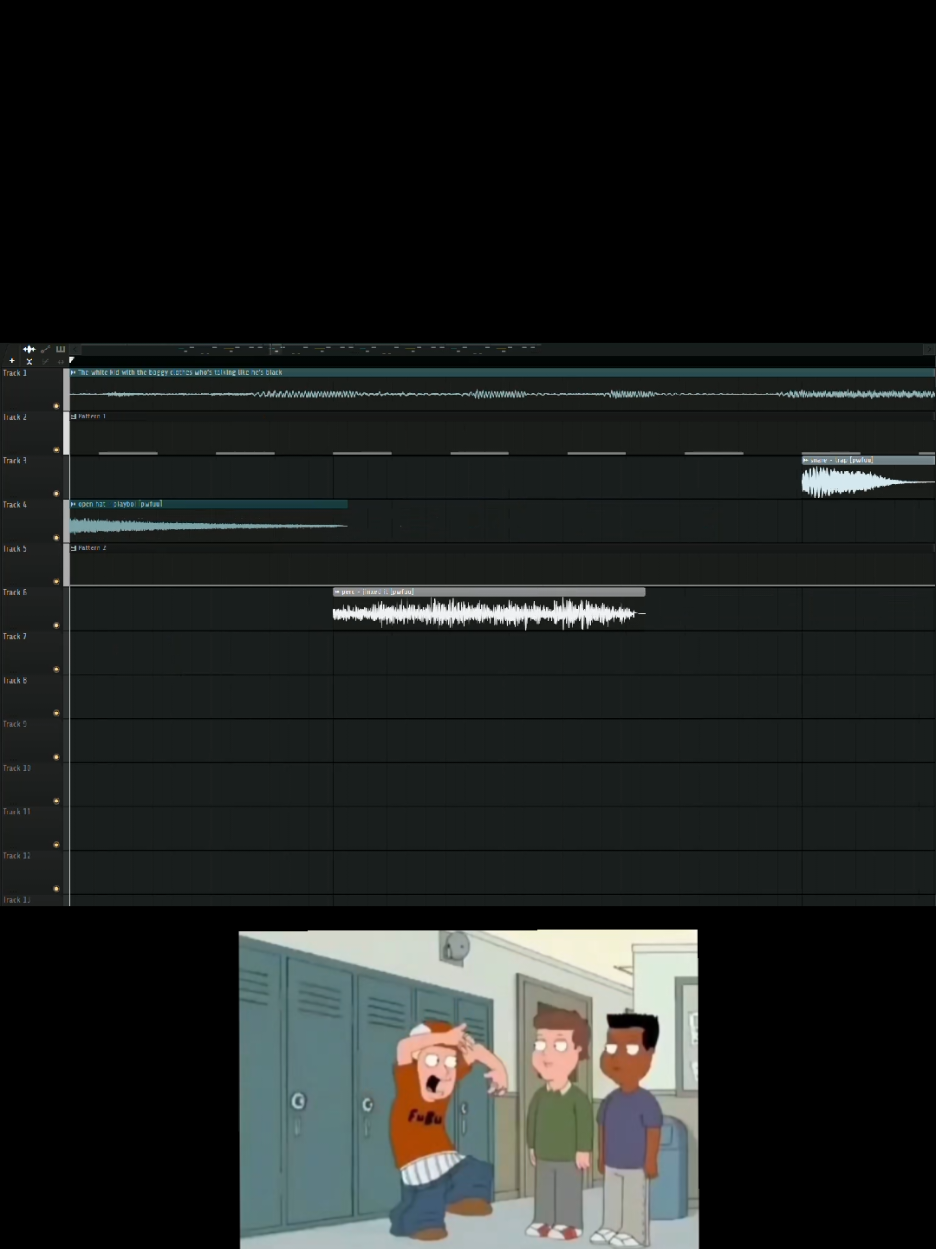Select the Track 8 header label
The height and width of the screenshot is (1249, 936).
[x=15, y=680]
